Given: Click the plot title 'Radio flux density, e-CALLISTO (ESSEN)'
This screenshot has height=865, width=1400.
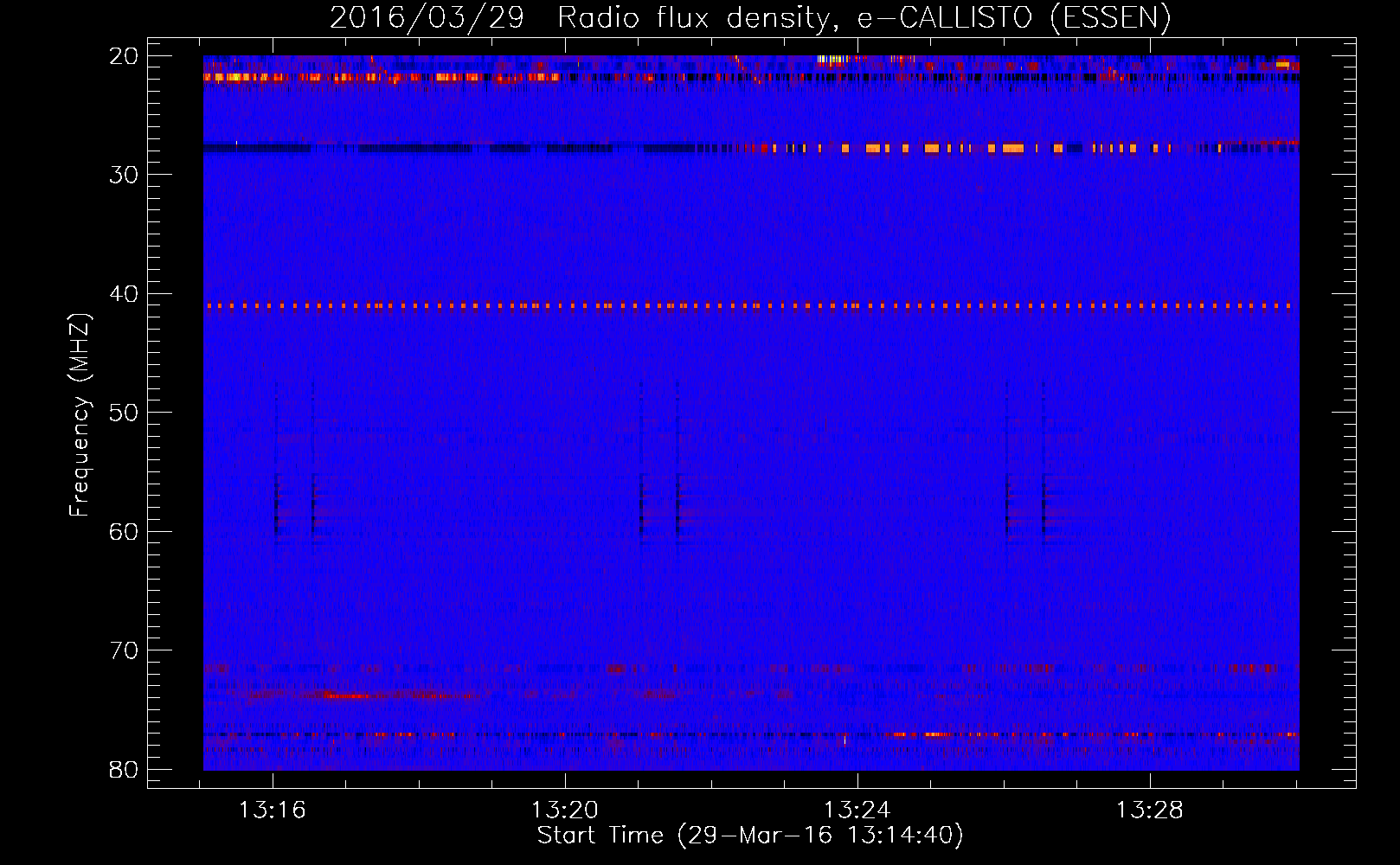Looking at the screenshot, I should point(864,18).
